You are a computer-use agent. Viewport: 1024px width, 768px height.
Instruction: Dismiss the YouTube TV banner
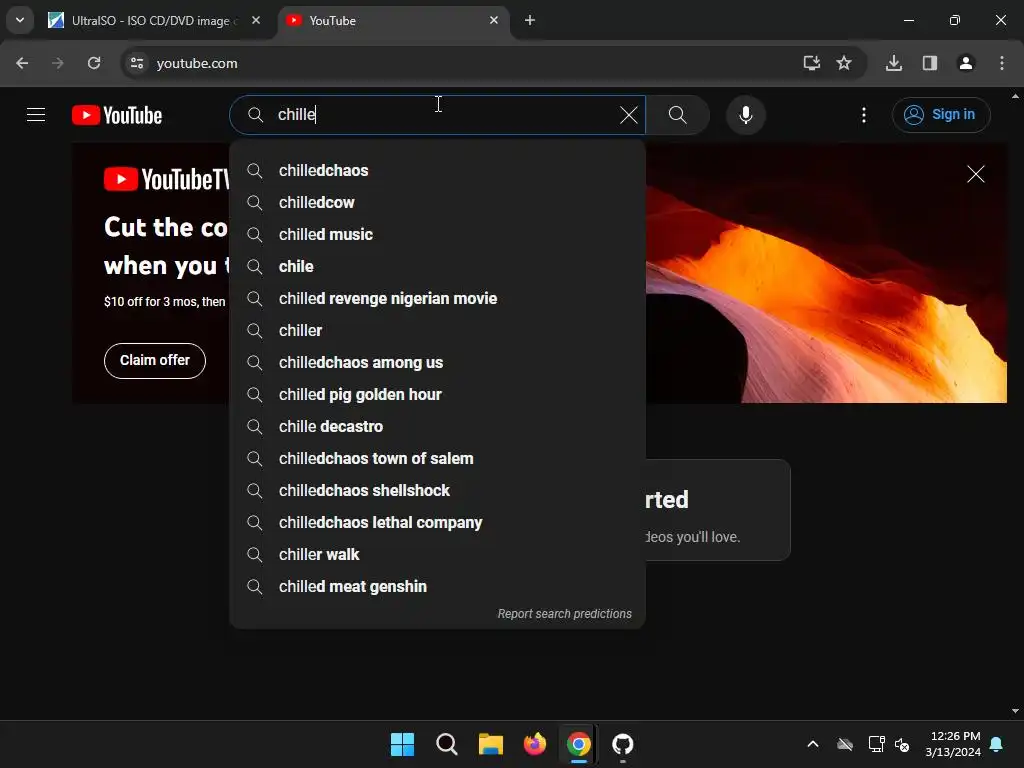pyautogui.click(x=975, y=174)
